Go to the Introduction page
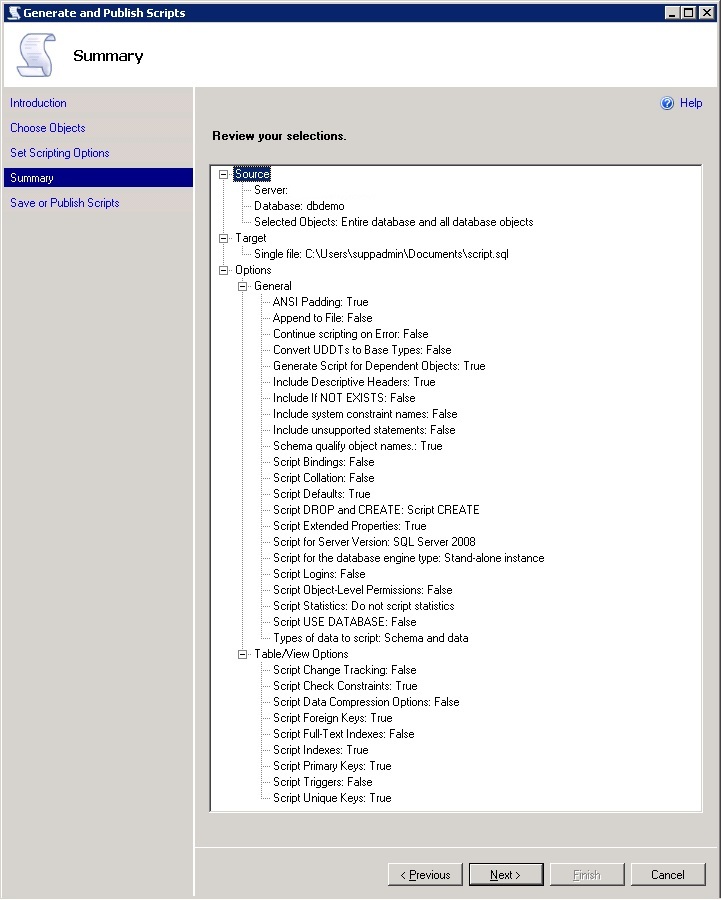Image resolution: width=721 pixels, height=900 pixels. click(x=38, y=103)
